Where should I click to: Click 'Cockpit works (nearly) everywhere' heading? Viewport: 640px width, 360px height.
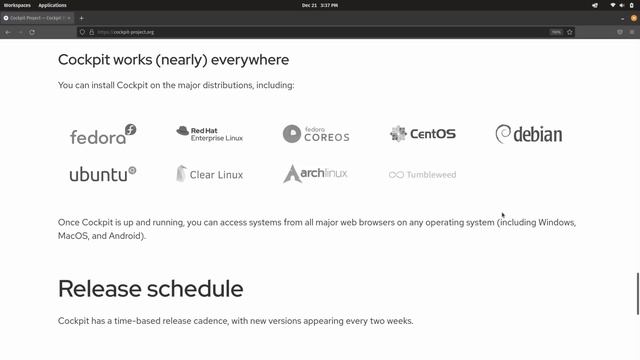(x=173, y=60)
